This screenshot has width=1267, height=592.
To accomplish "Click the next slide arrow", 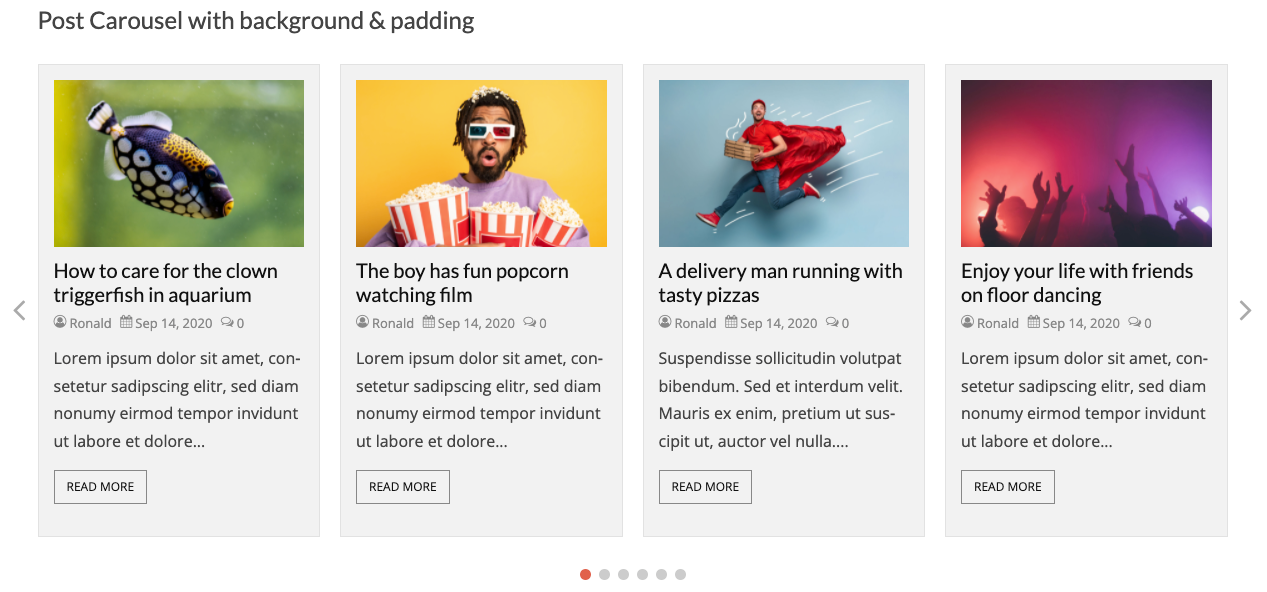I will click(x=1245, y=311).
